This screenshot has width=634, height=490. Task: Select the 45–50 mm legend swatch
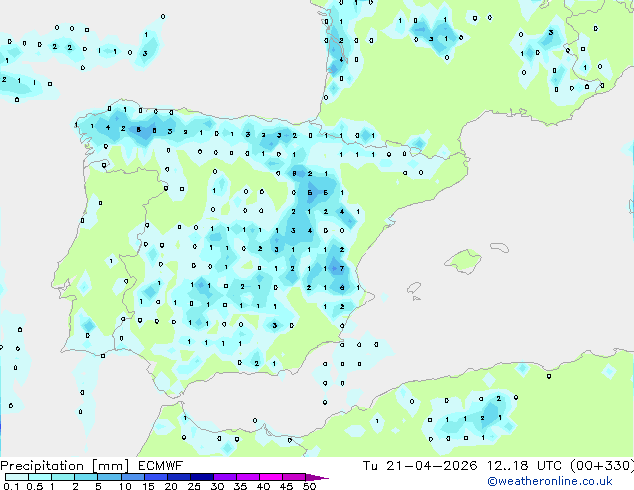294,477
